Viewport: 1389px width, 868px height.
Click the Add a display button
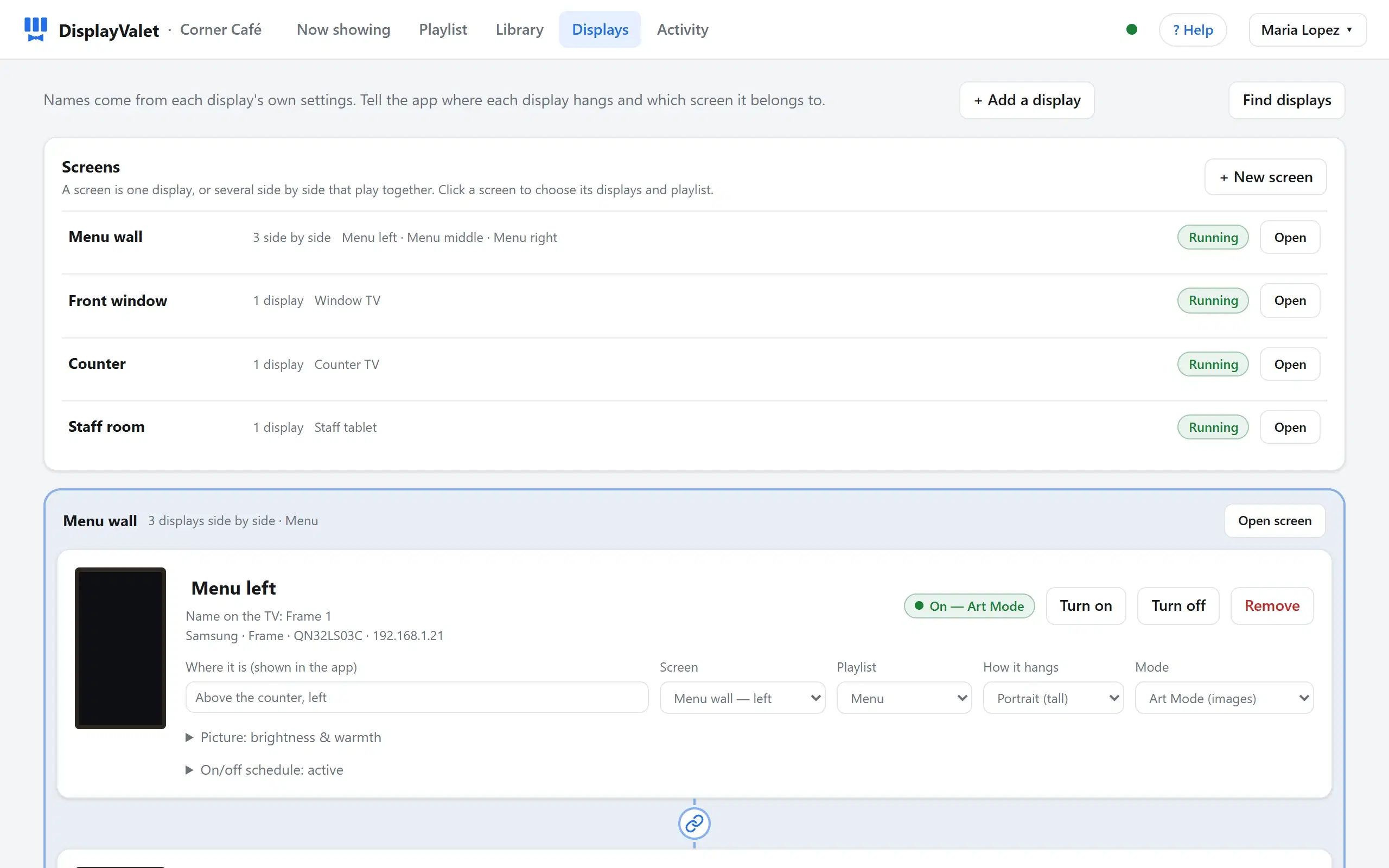(x=1026, y=100)
